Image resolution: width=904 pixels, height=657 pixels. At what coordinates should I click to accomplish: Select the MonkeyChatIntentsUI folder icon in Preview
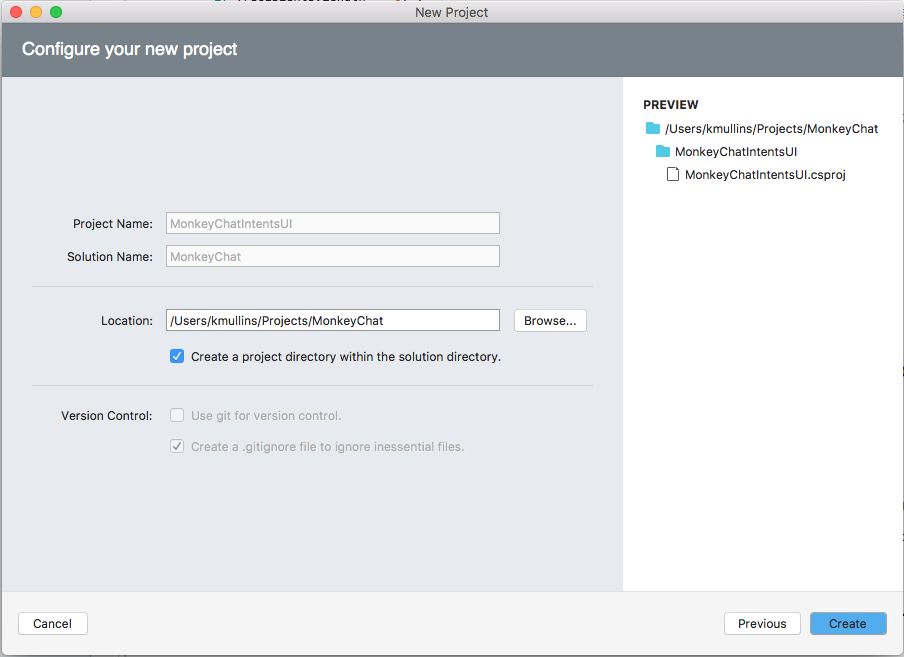coord(663,151)
